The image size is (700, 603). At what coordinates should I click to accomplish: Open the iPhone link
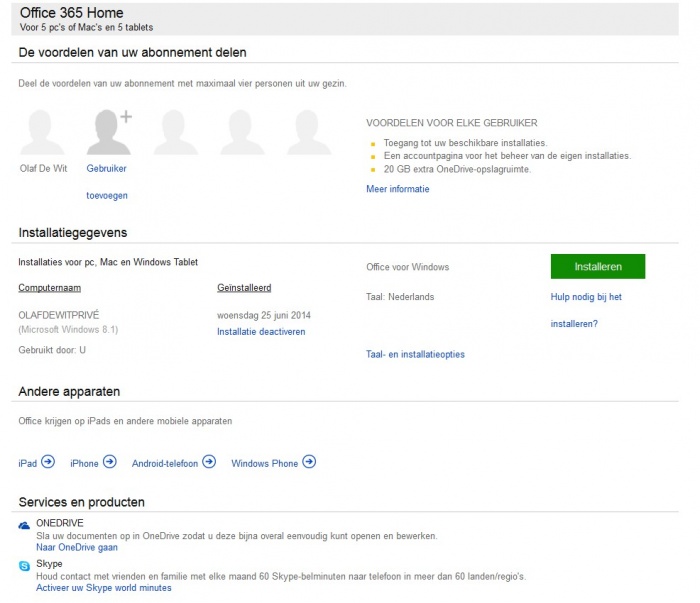(84, 463)
